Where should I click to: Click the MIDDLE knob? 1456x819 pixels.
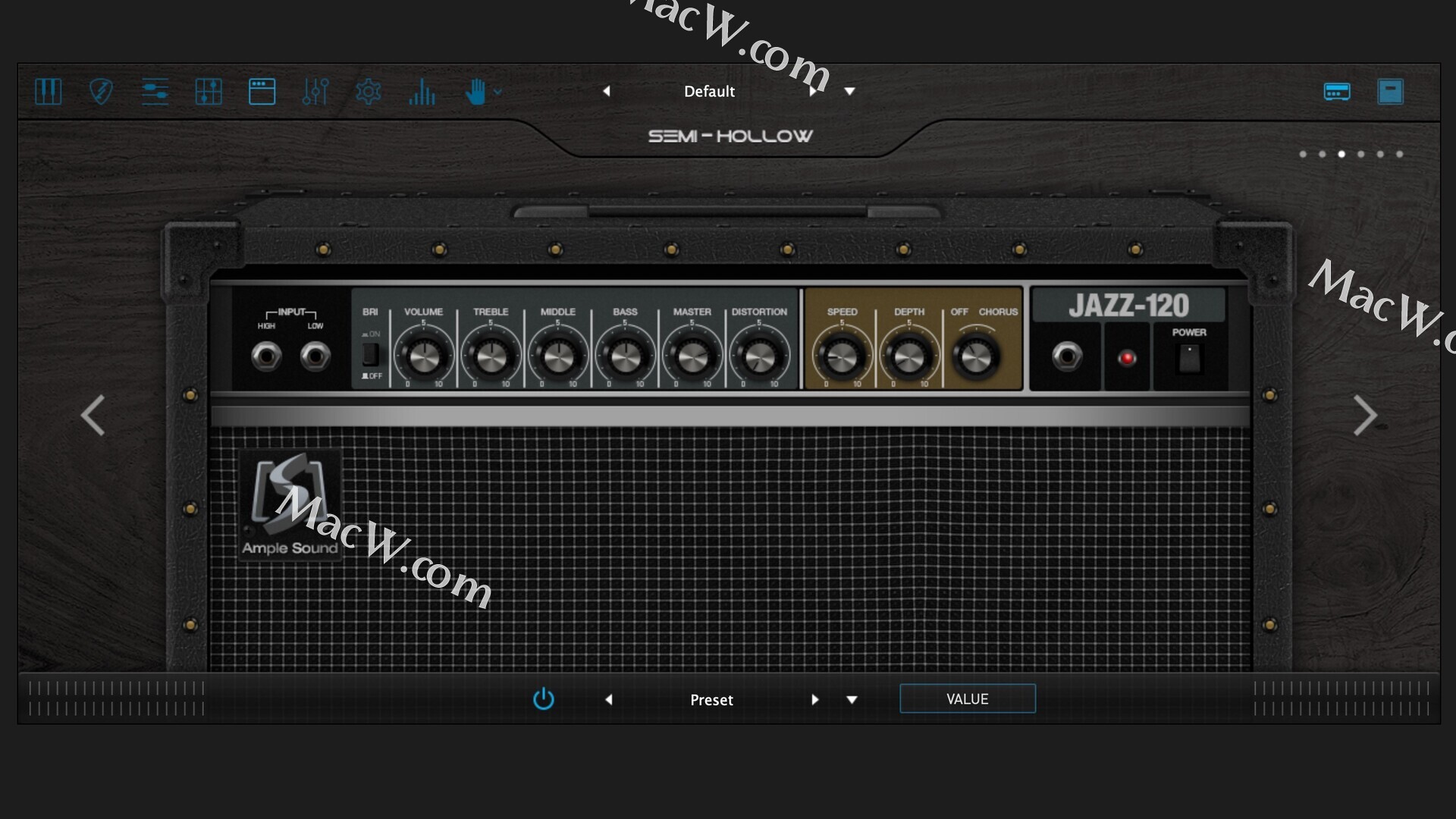pyautogui.click(x=558, y=356)
